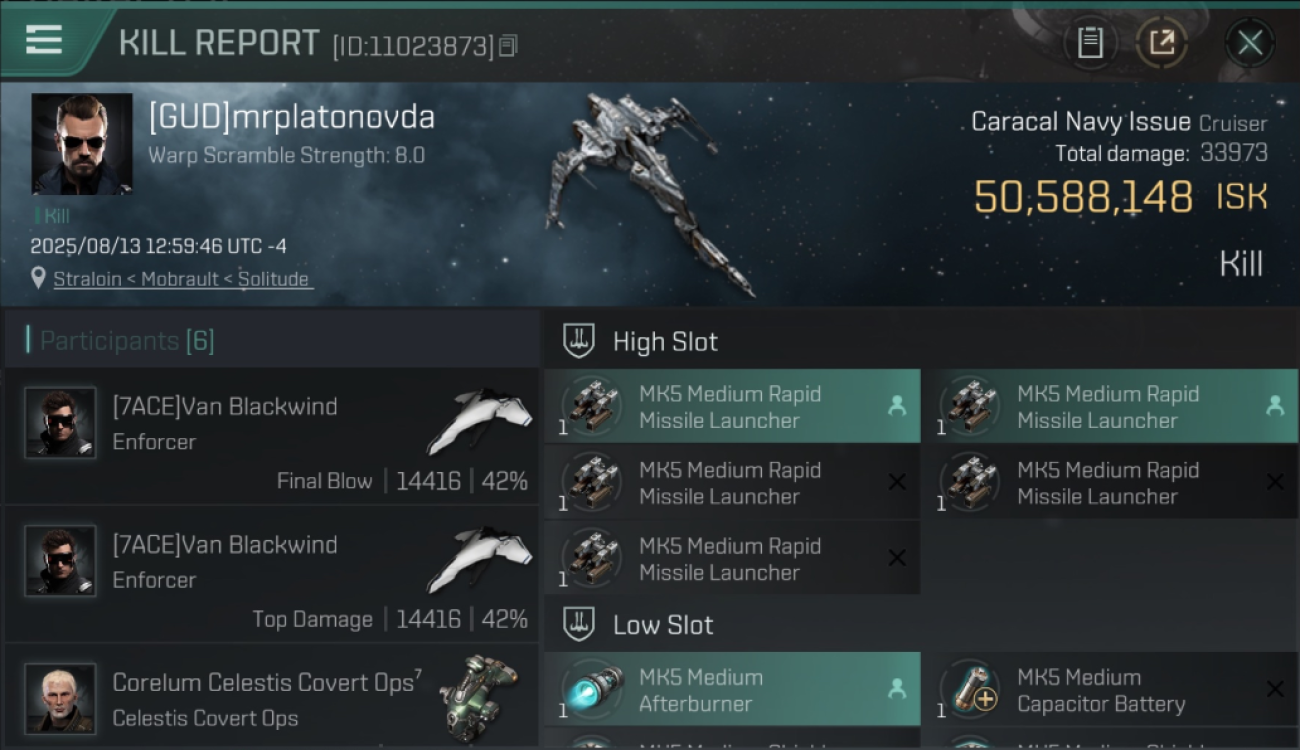1300x750 pixels.
Task: Open the Straloin < Mobrault < Solitude location link
Action: tap(181, 279)
